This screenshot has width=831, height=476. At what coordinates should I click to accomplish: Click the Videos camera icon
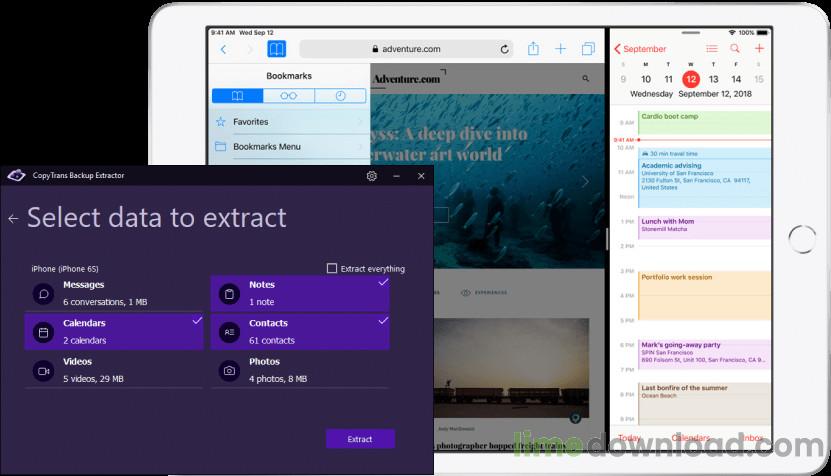(x=43, y=371)
